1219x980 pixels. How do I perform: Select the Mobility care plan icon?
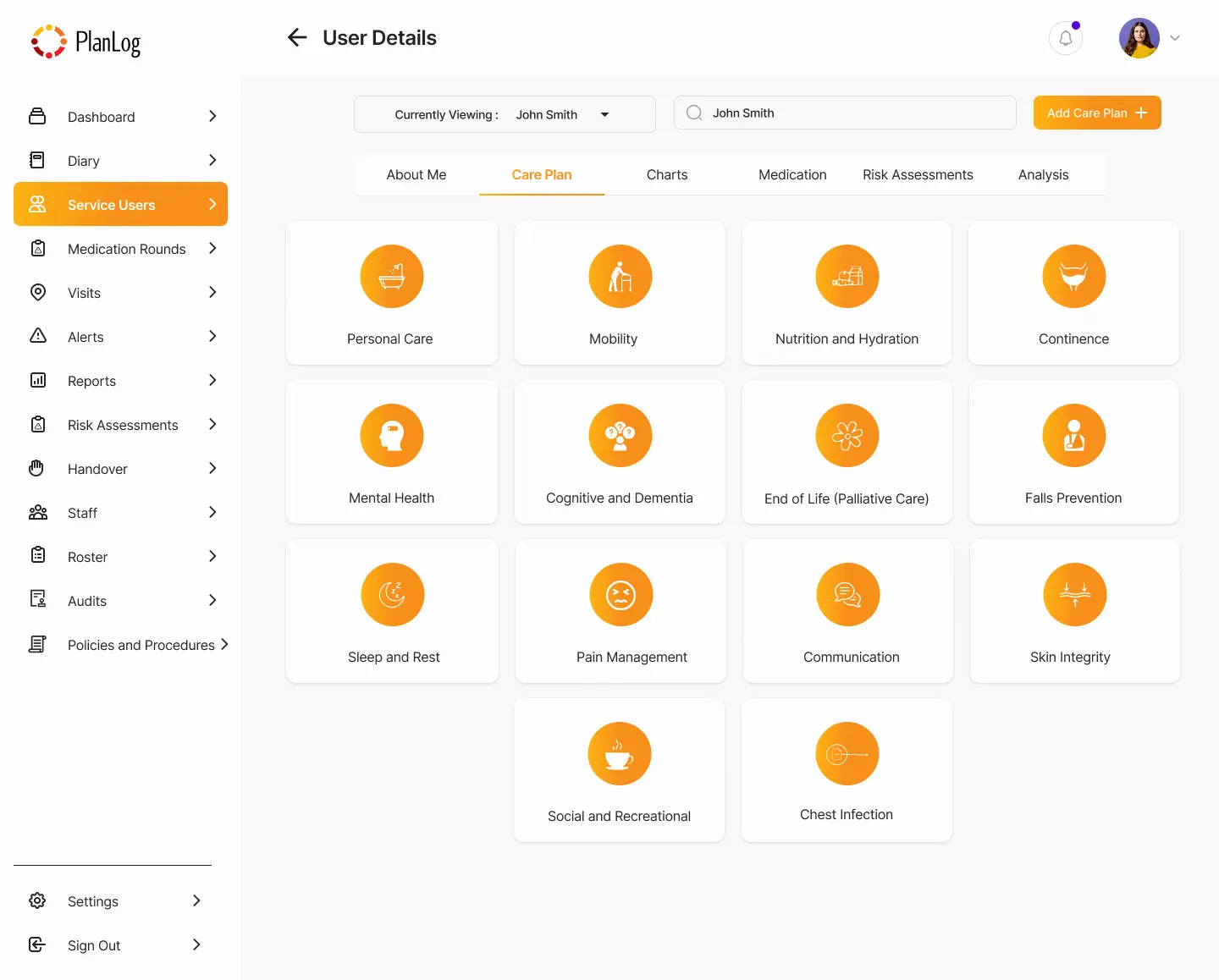[x=620, y=277]
